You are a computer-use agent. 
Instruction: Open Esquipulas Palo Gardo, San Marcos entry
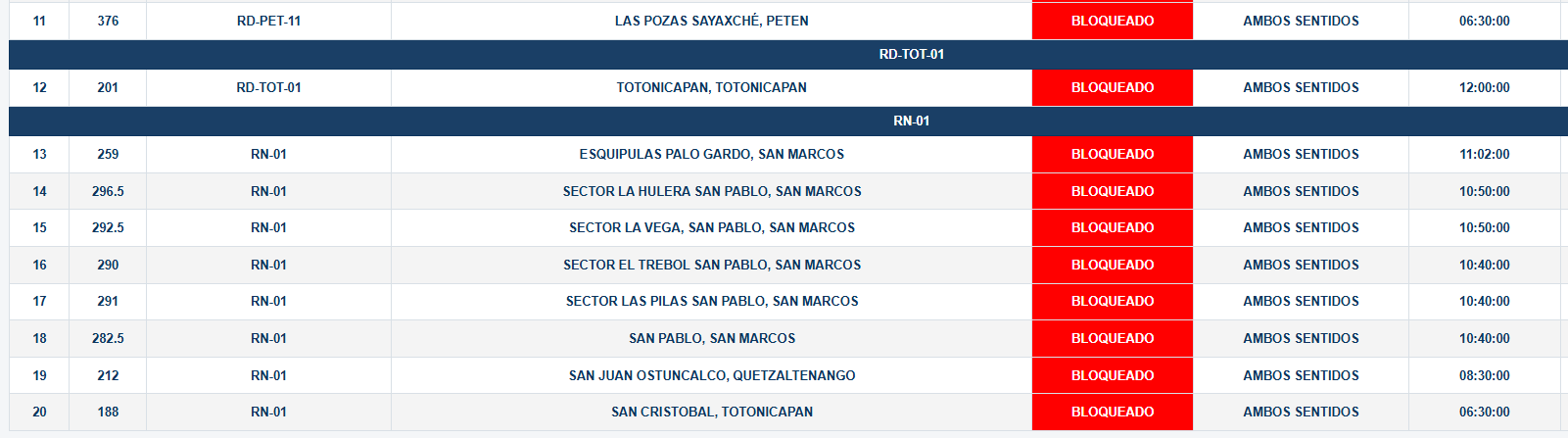(712, 154)
